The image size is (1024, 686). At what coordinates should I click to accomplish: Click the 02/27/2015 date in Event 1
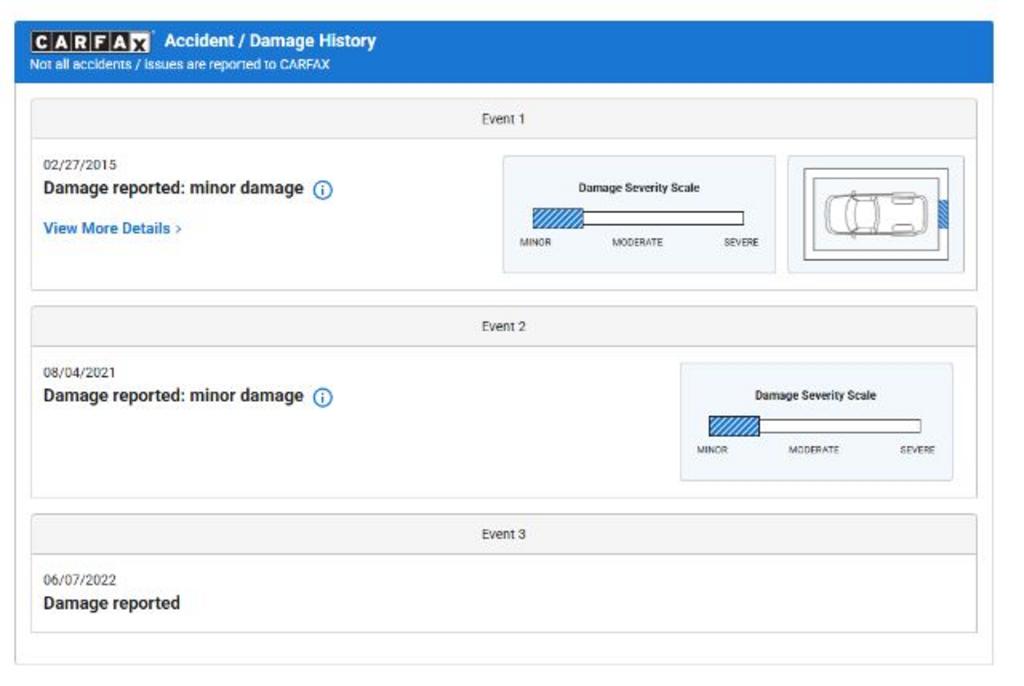click(x=80, y=165)
